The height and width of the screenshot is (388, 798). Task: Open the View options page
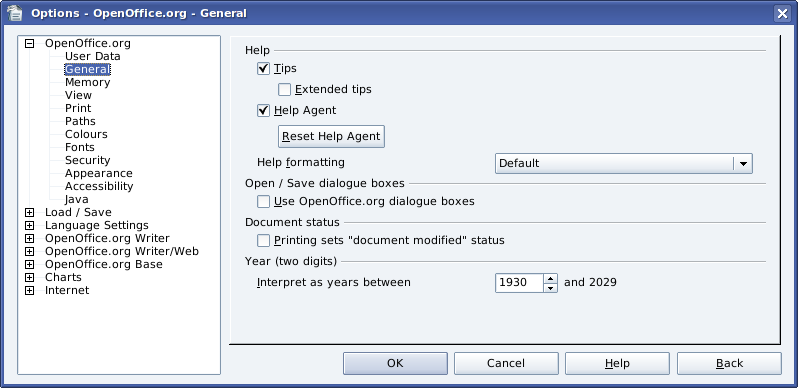point(78,95)
